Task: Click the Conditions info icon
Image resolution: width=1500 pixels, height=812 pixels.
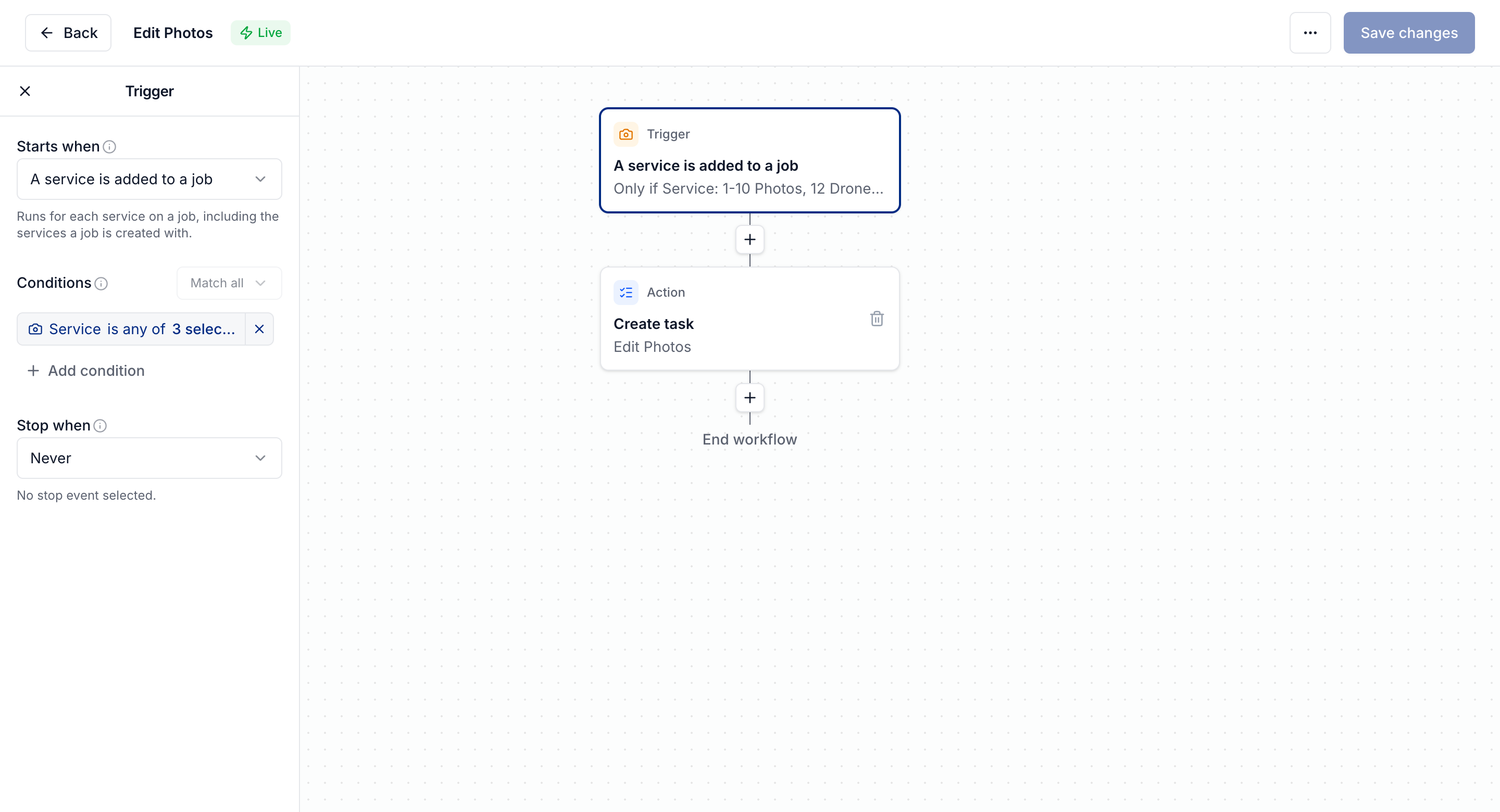Action: 102,284
